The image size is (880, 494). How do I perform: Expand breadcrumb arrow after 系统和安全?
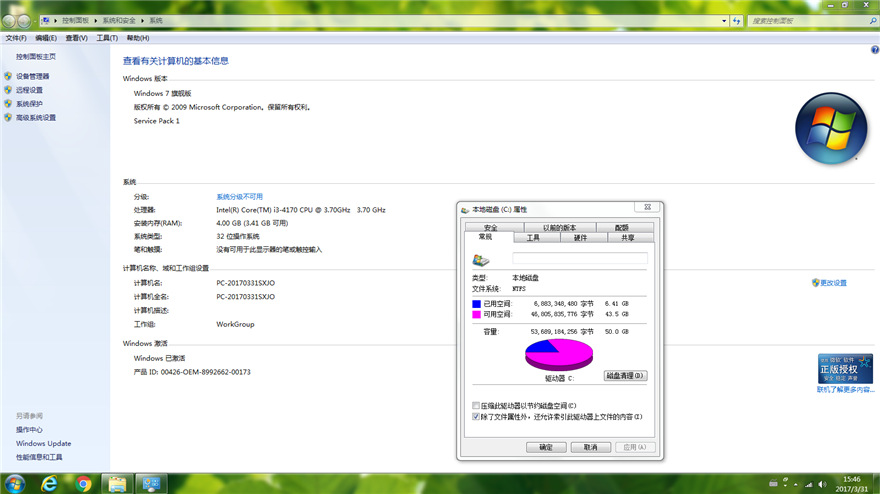point(142,21)
